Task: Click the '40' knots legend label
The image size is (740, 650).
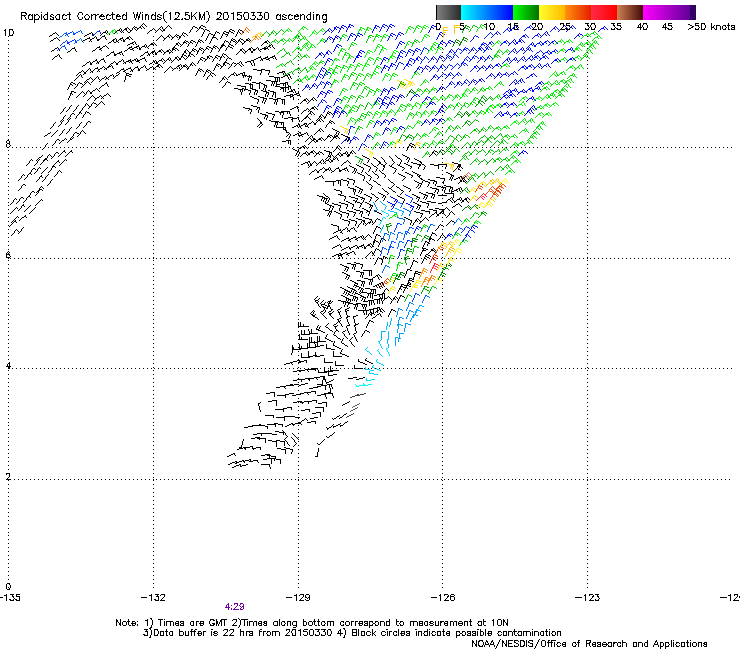Action: click(642, 27)
